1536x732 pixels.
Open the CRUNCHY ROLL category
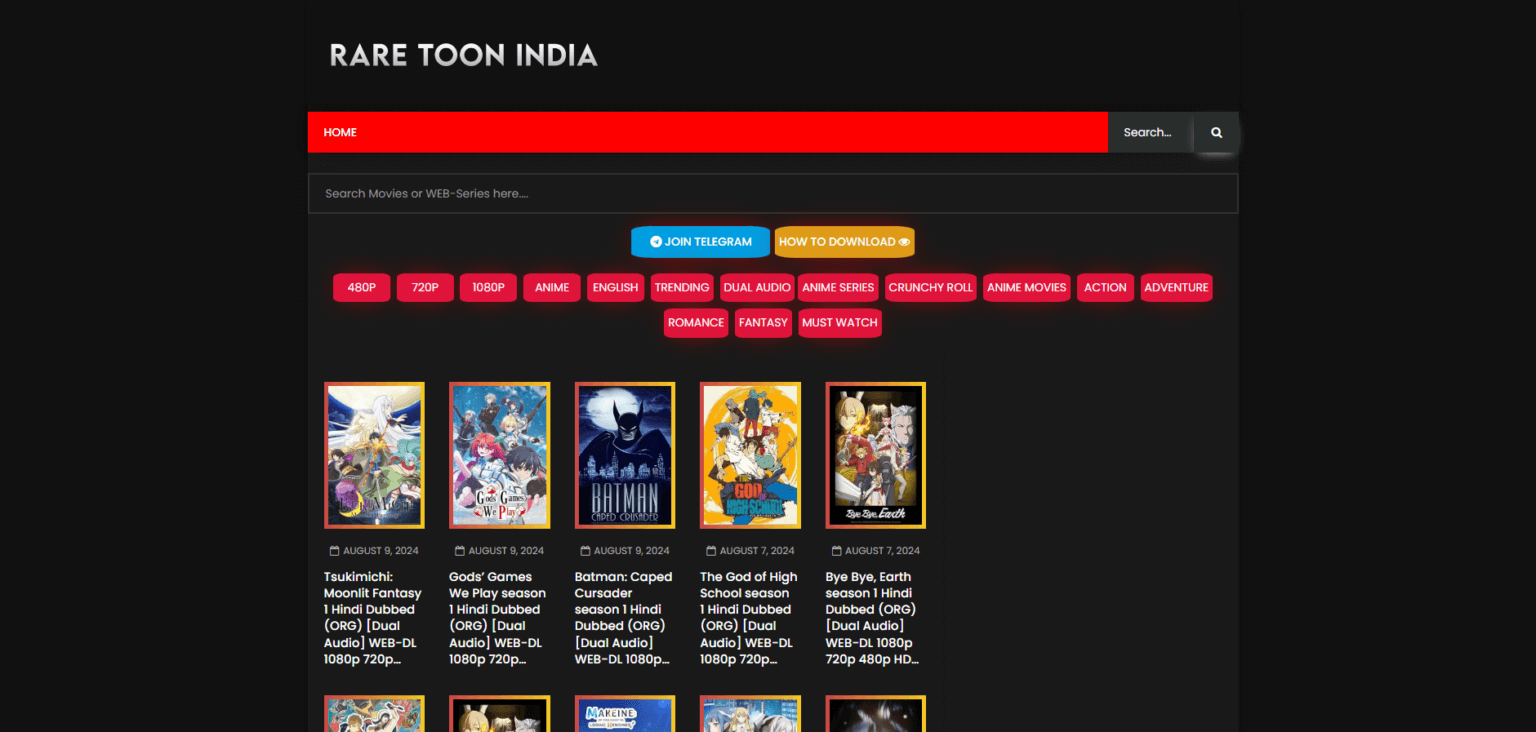930,287
